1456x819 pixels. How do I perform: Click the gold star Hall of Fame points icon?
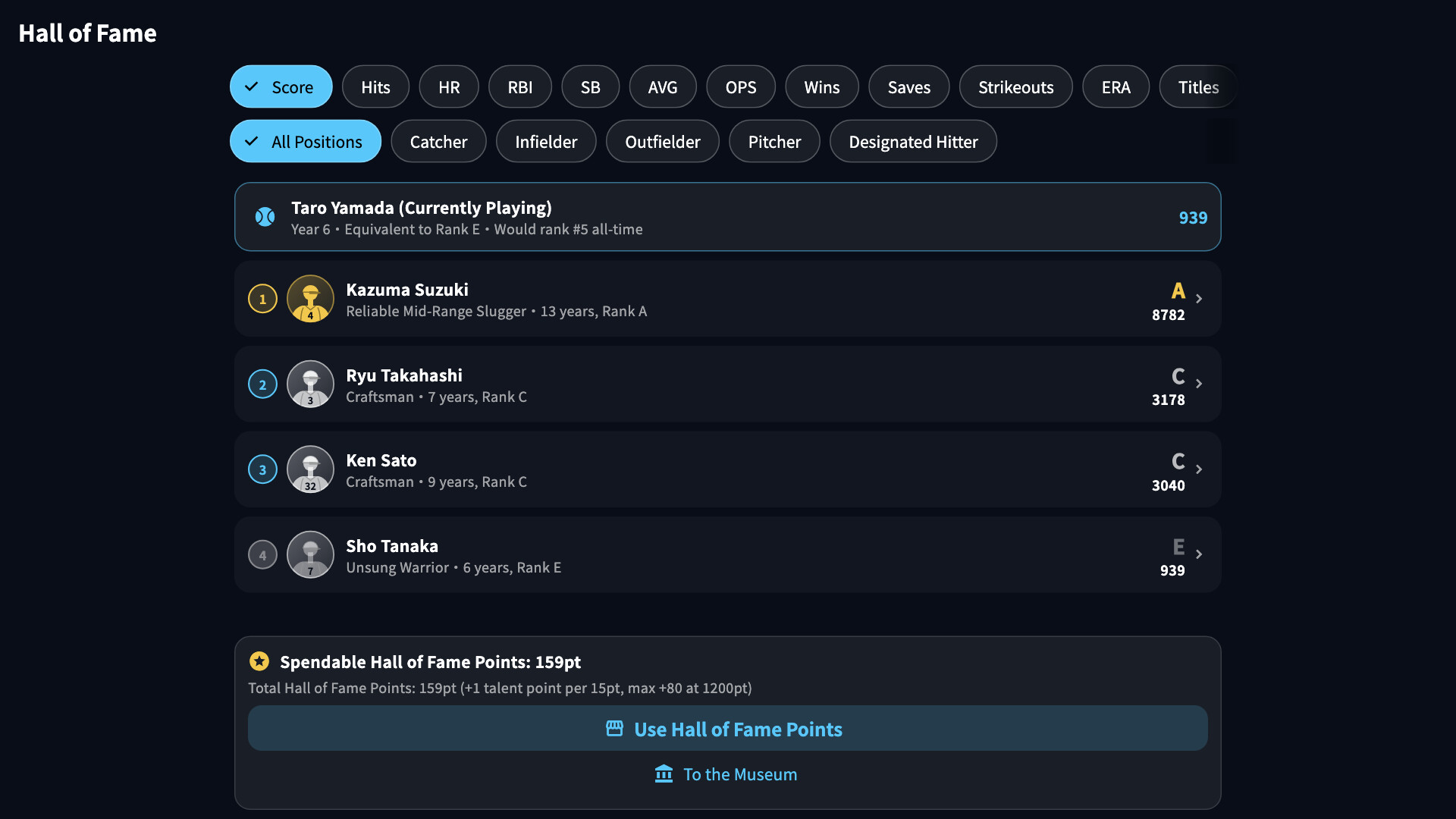pyautogui.click(x=259, y=661)
